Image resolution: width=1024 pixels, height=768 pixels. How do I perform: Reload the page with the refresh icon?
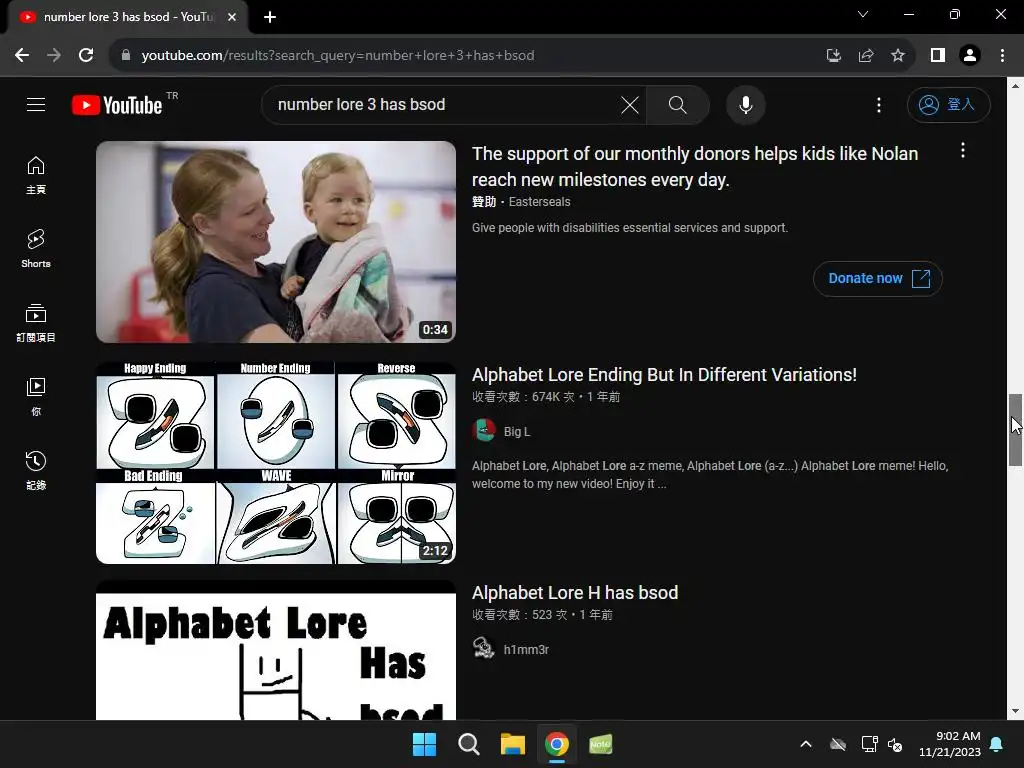coord(86,56)
